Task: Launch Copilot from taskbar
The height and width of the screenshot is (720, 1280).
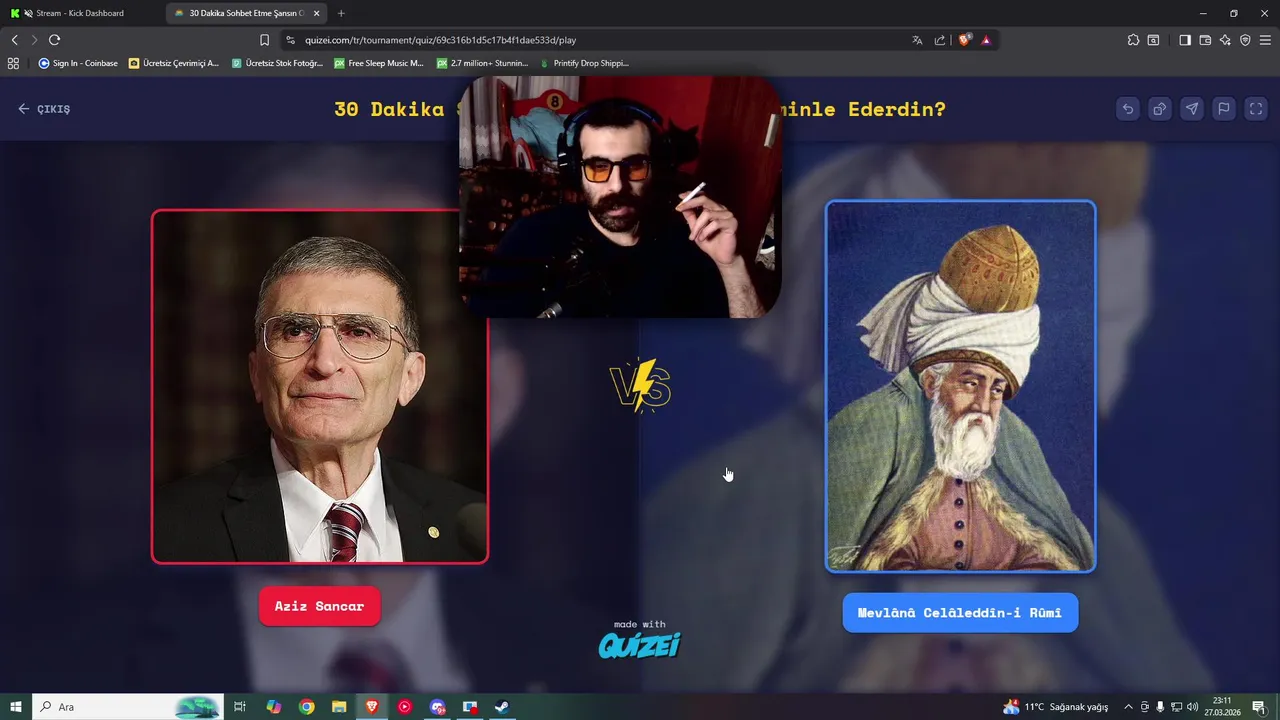Action: (273, 707)
